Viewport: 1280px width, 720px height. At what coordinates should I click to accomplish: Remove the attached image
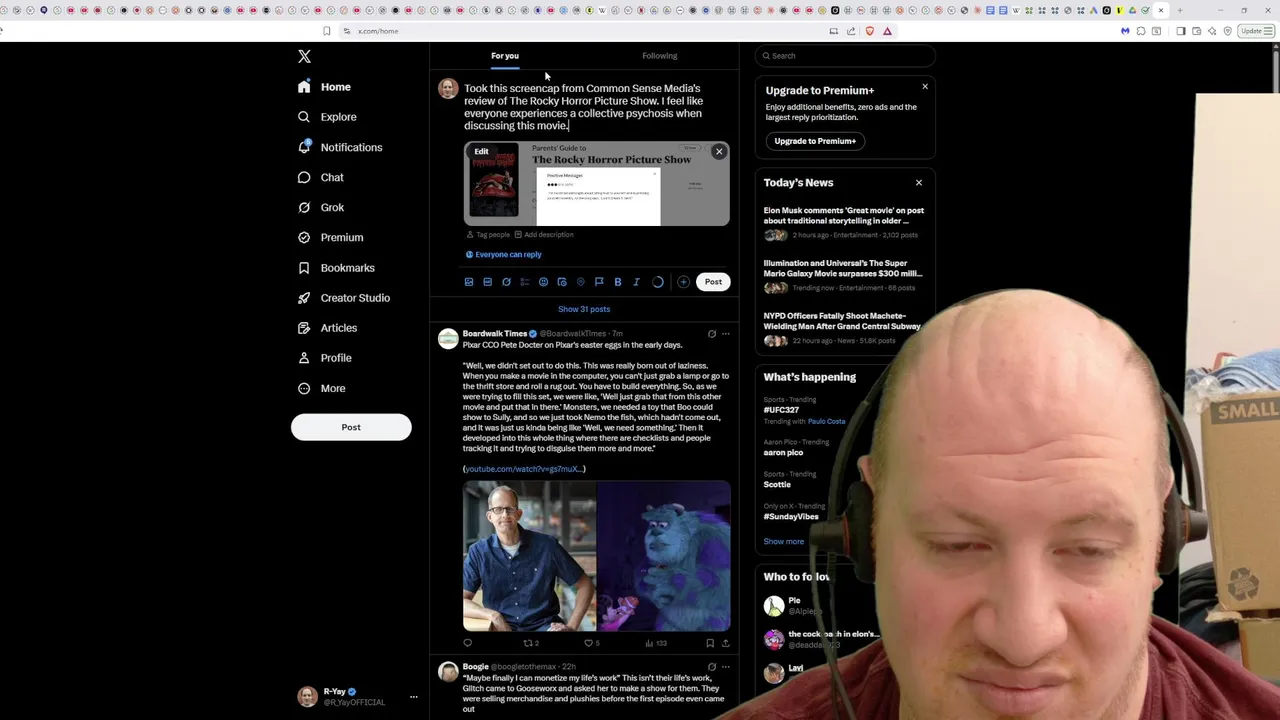[719, 152]
